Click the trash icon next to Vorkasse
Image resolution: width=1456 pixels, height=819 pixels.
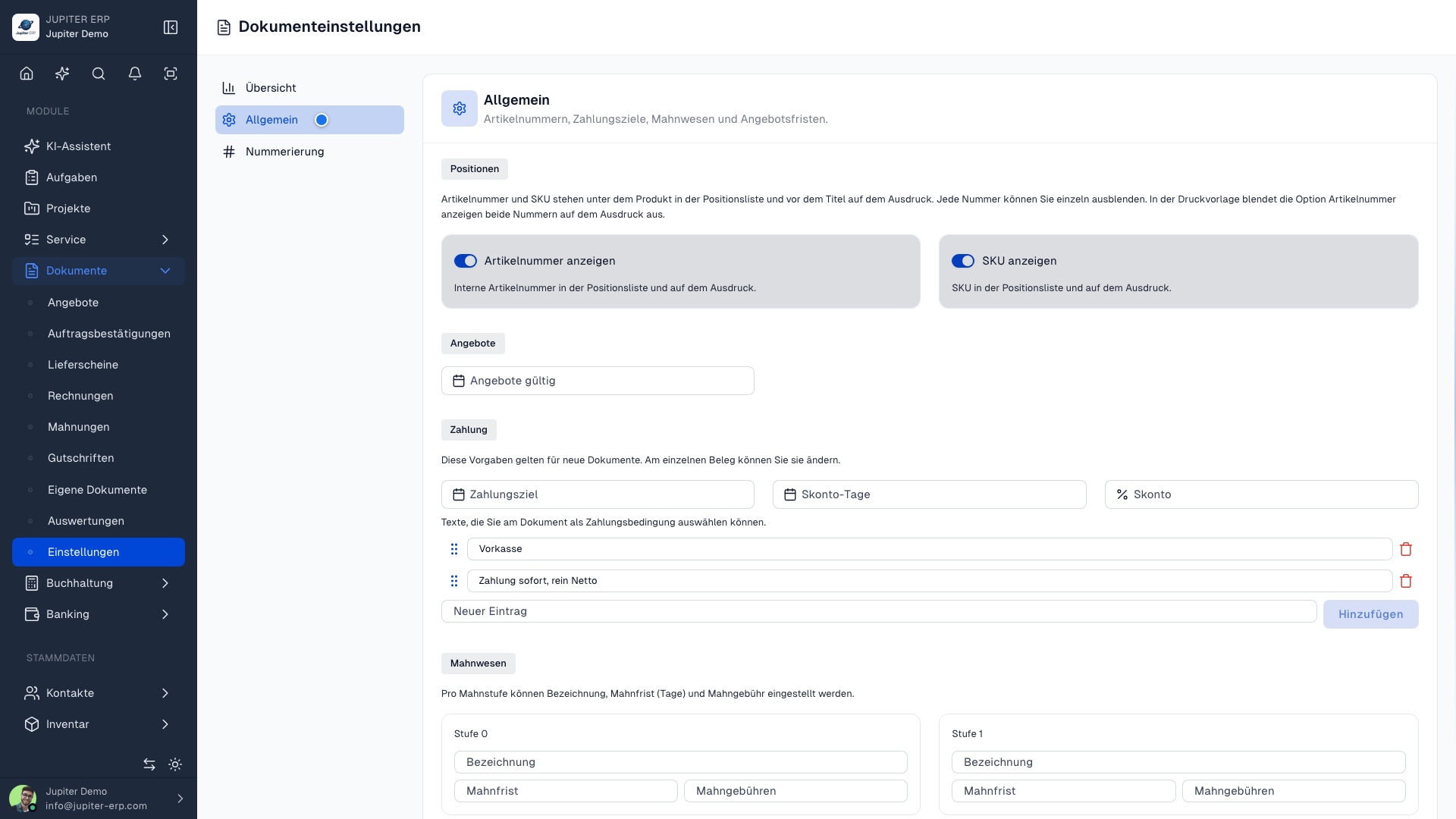[x=1406, y=549]
